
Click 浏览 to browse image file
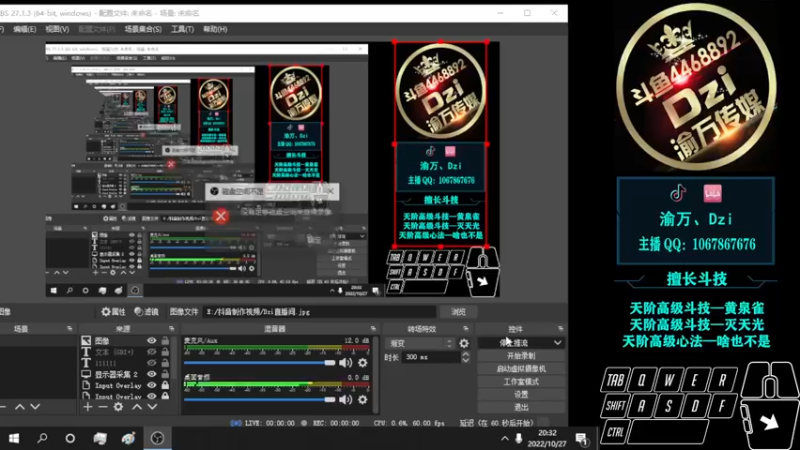458,312
